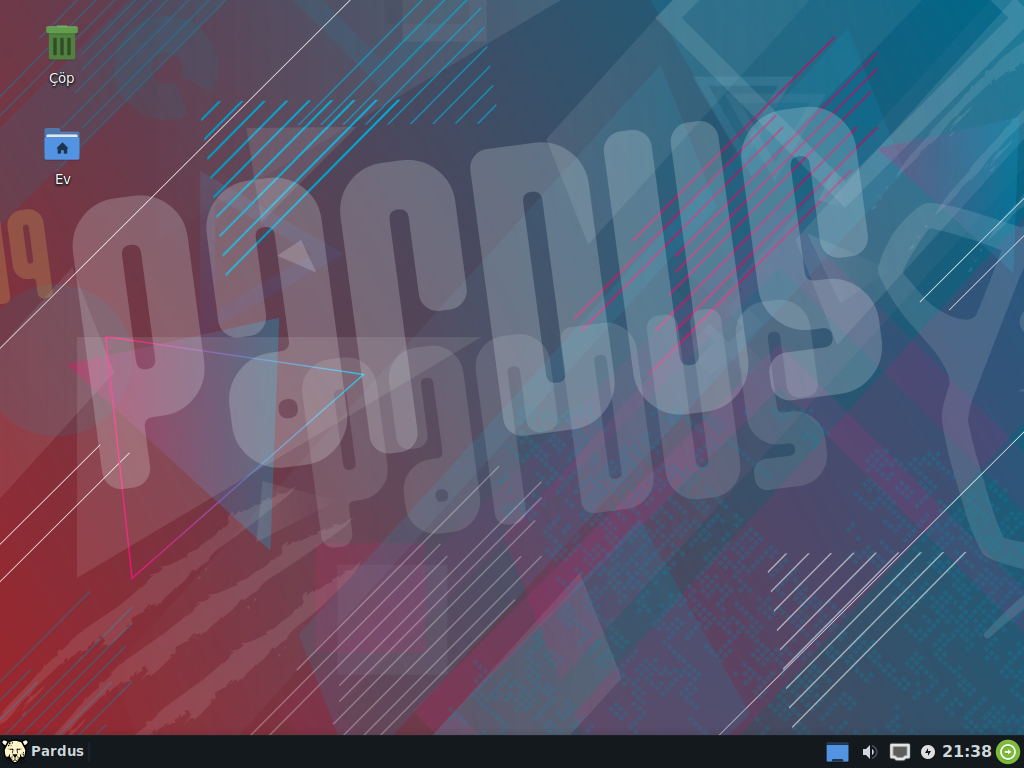The image size is (1024, 768).
Task: Select the Çöp label text
Action: tap(62, 78)
